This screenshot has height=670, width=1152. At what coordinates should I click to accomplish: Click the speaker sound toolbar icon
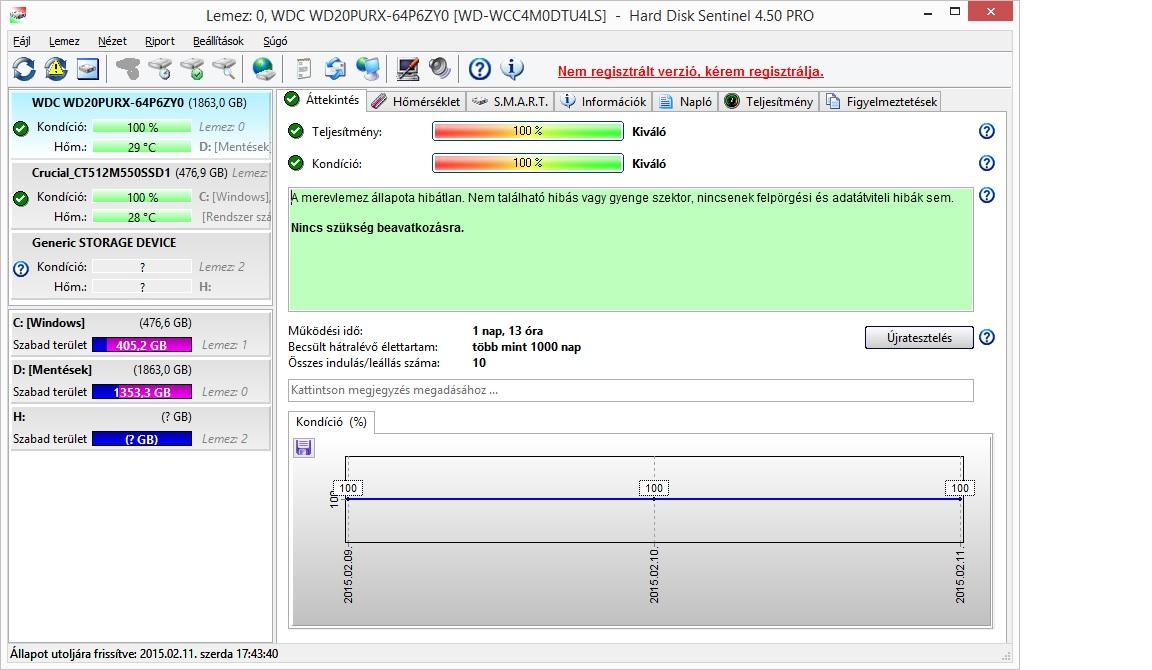(x=439, y=69)
